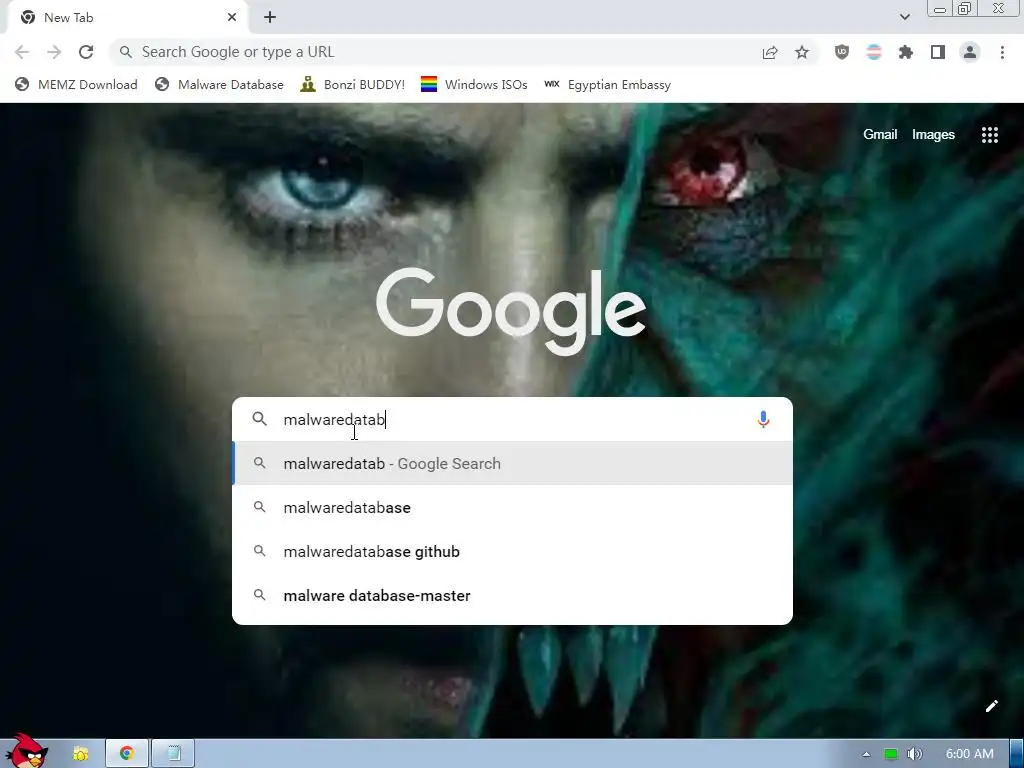
Task: Open the uBlock Origin shield extension
Action: 842,52
